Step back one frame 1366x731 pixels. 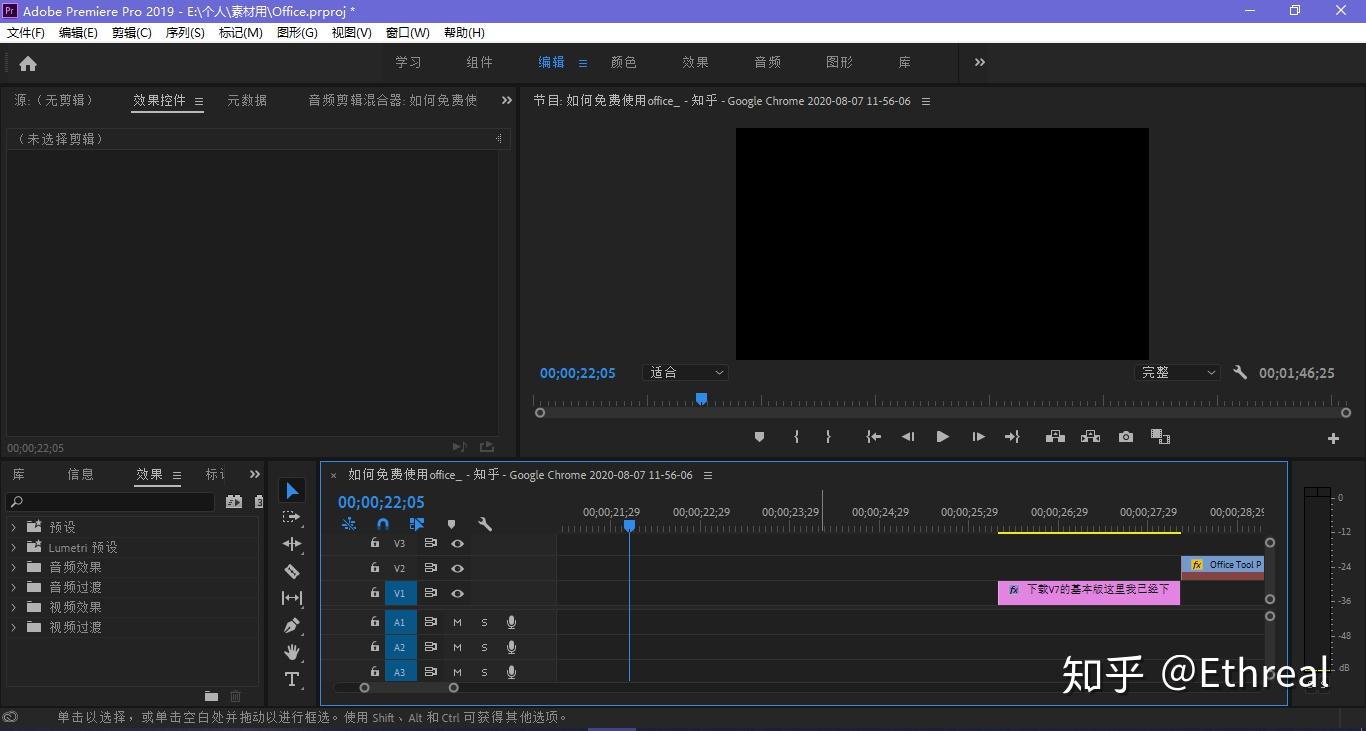[908, 437]
